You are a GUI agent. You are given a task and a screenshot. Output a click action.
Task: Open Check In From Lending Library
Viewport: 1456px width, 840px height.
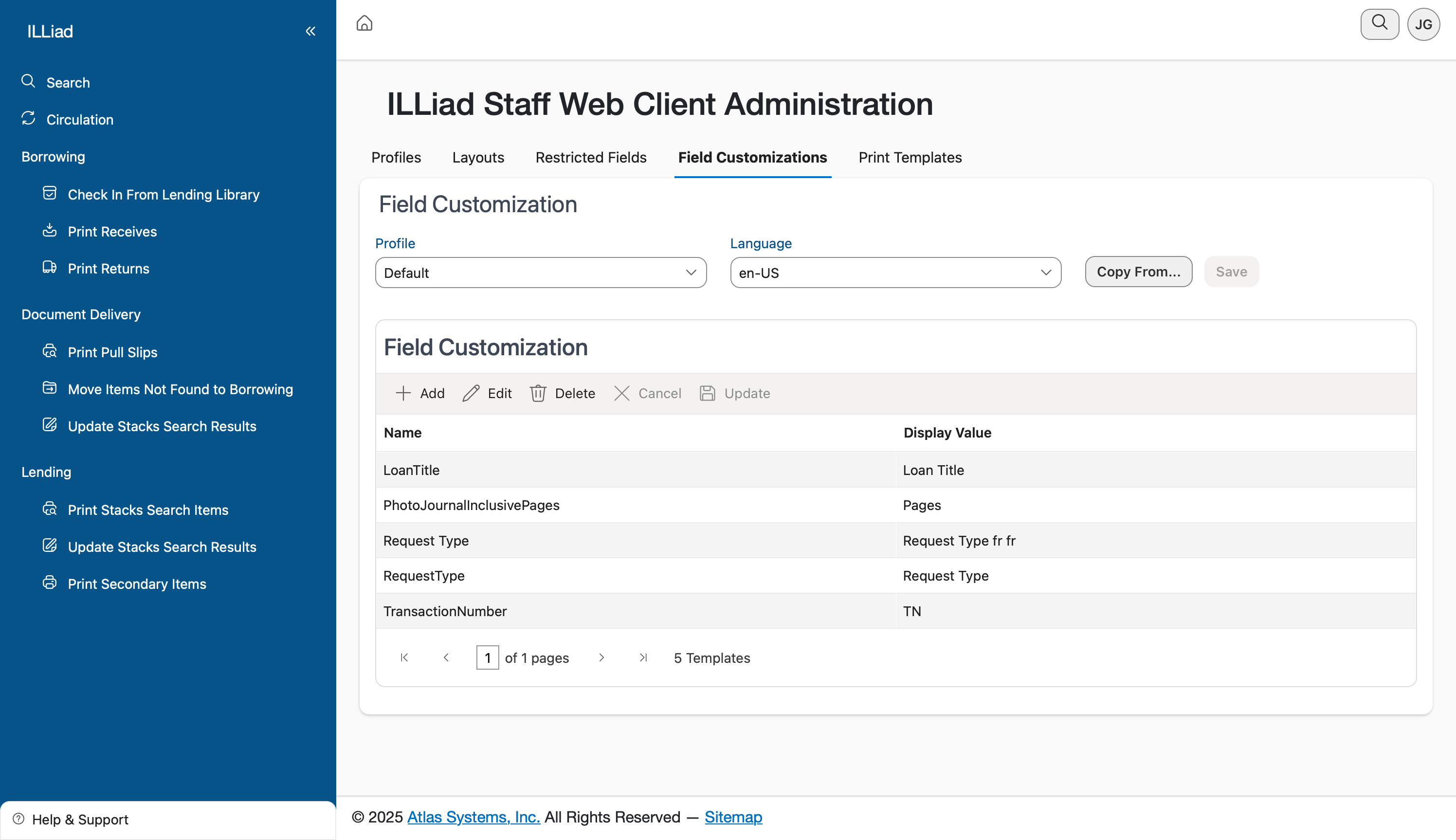coord(163,194)
